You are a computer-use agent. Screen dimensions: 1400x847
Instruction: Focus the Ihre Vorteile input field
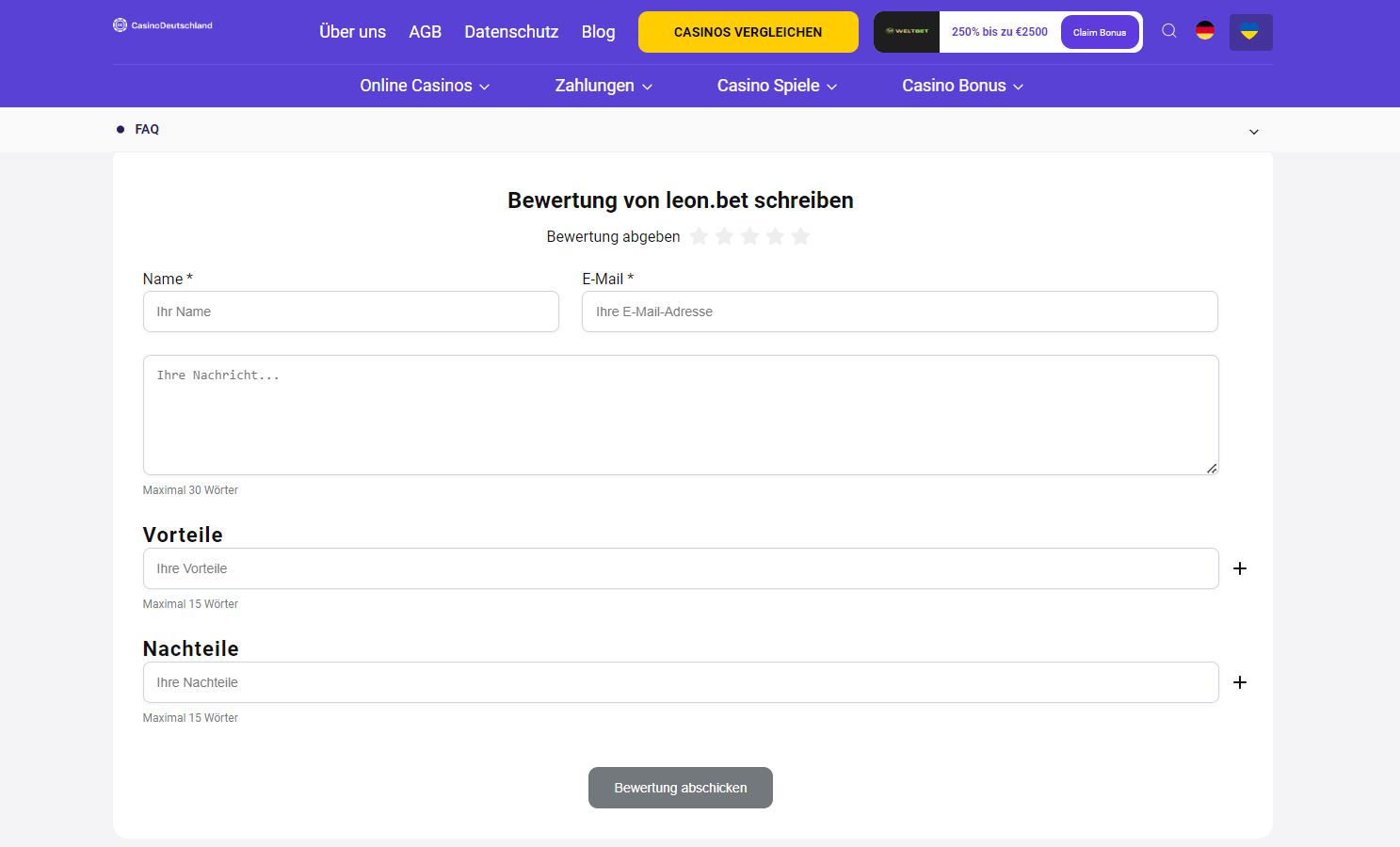pos(681,568)
